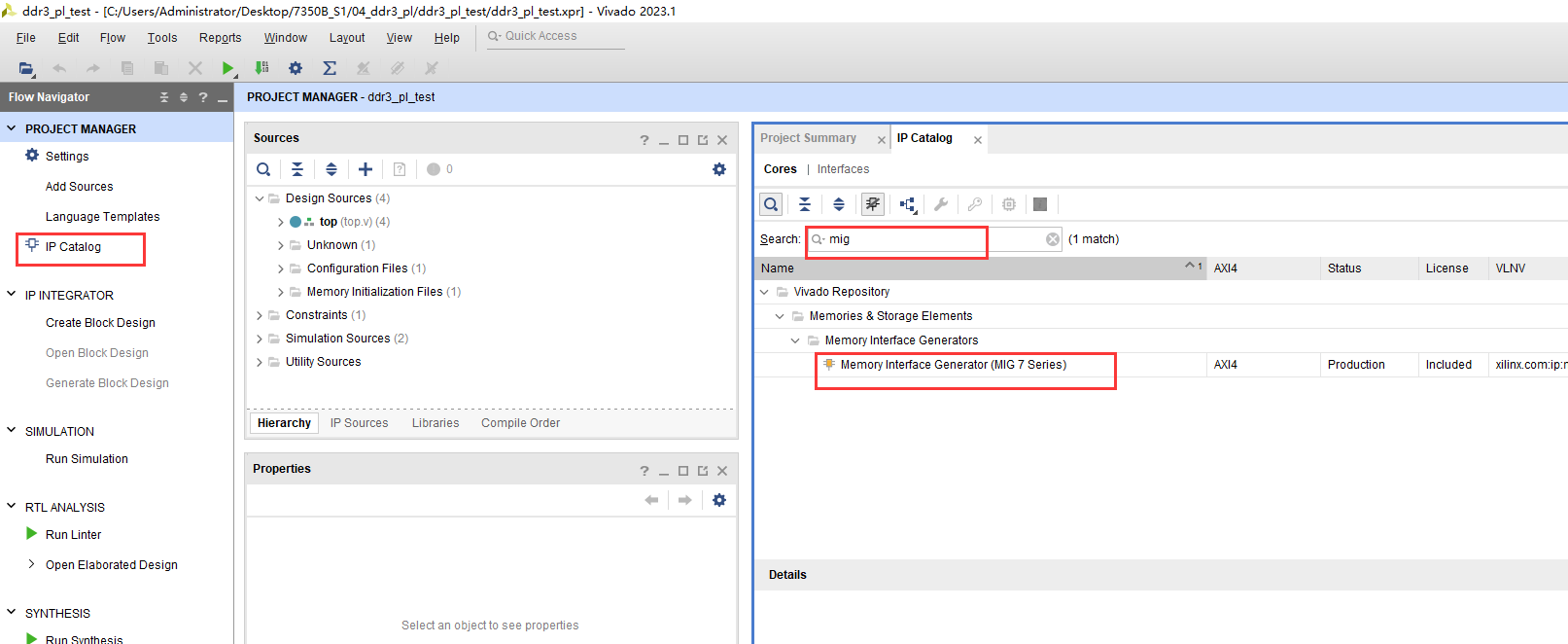This screenshot has width=1568, height=644.
Task: Click the green Run arrow in the main toolbar
Action: click(227, 68)
